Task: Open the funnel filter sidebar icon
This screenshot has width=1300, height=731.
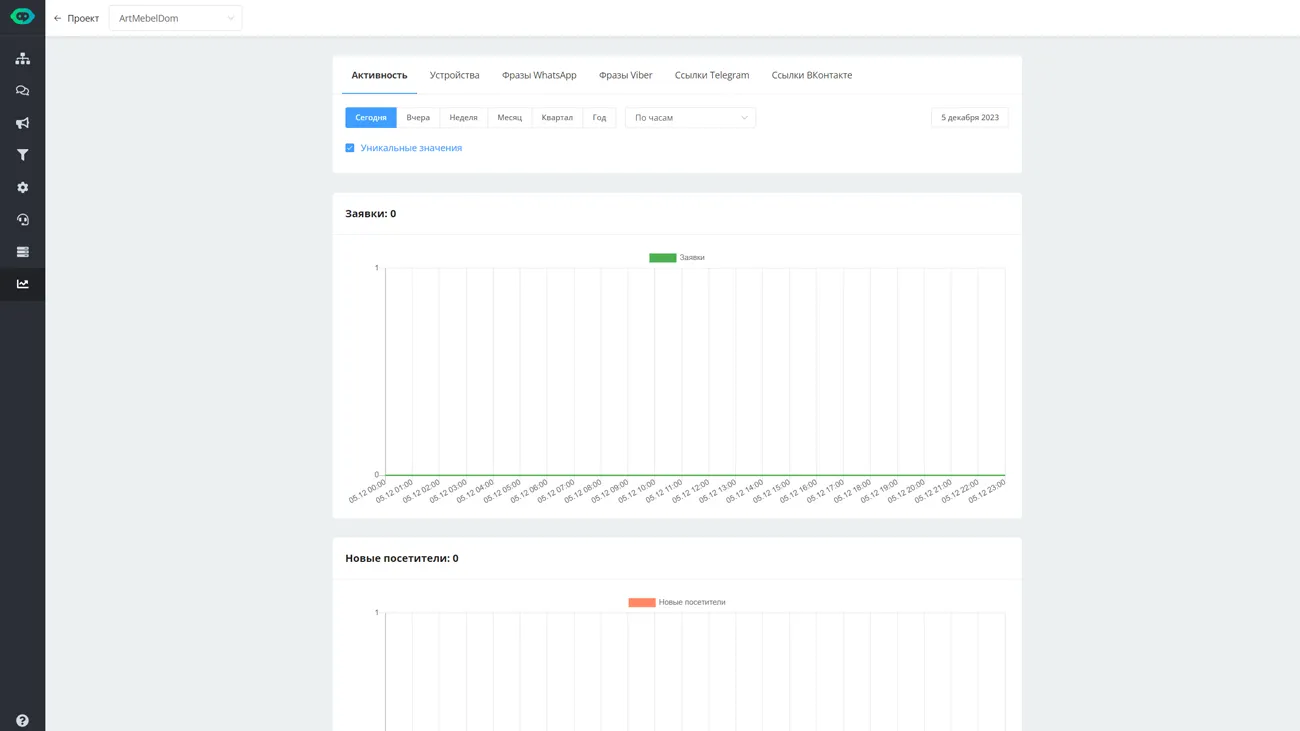Action: (22, 155)
